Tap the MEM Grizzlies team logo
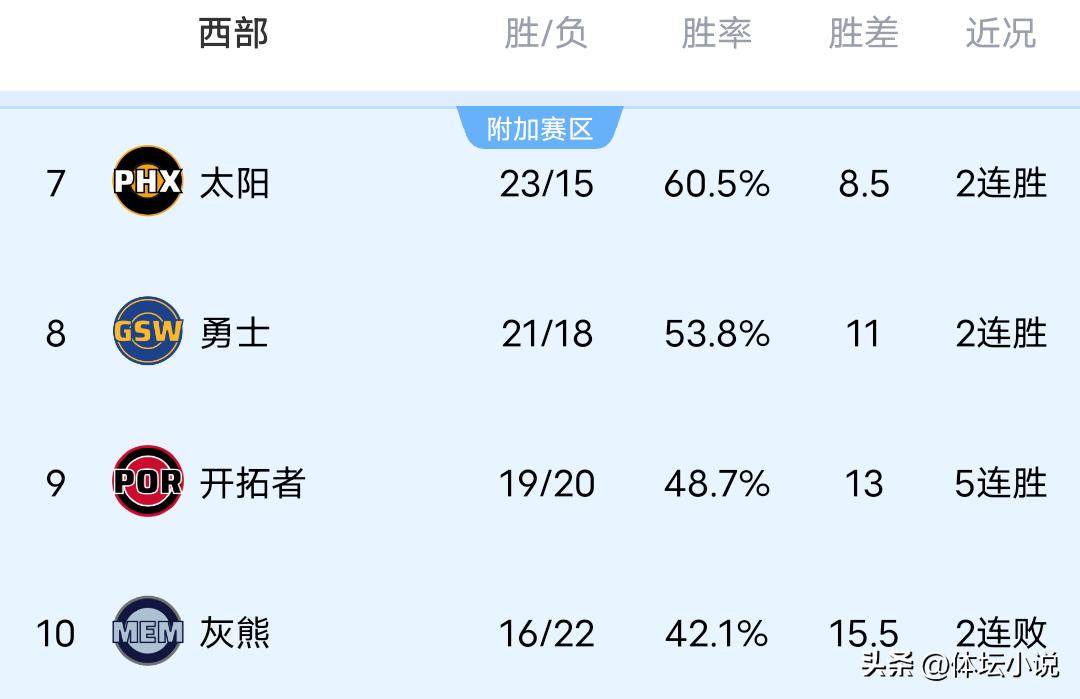The image size is (1080, 699). tap(148, 631)
